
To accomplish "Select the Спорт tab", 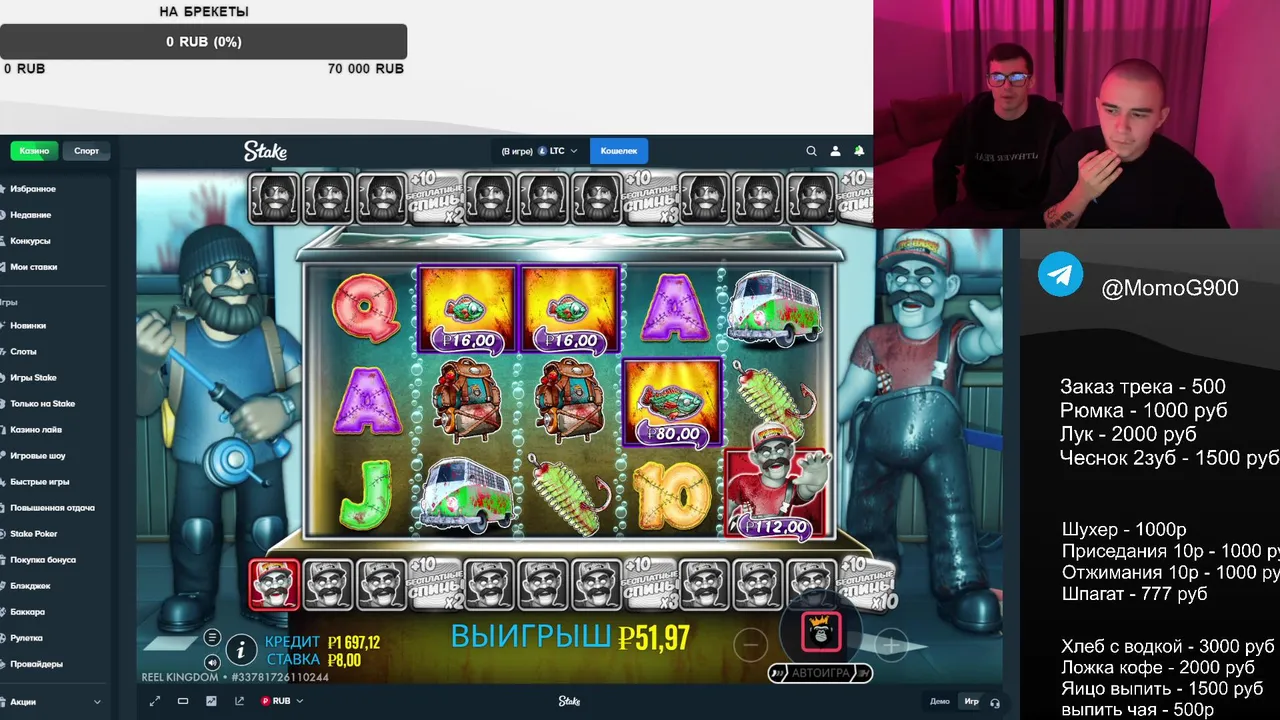I will 87,151.
